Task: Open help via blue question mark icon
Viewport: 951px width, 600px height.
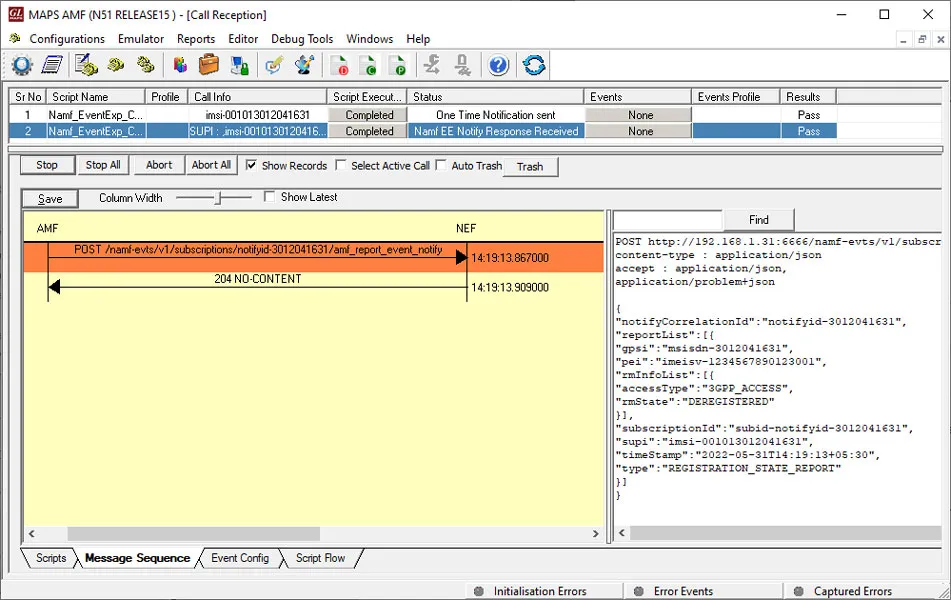Action: [x=499, y=65]
